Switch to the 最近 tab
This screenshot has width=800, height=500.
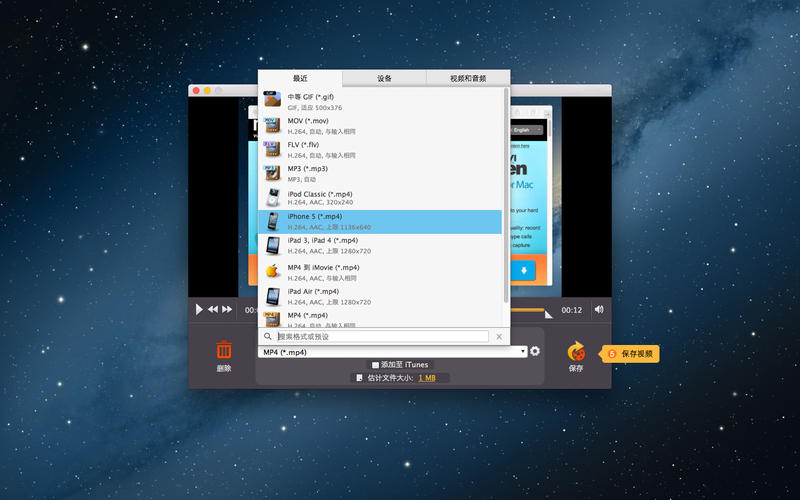pyautogui.click(x=300, y=78)
